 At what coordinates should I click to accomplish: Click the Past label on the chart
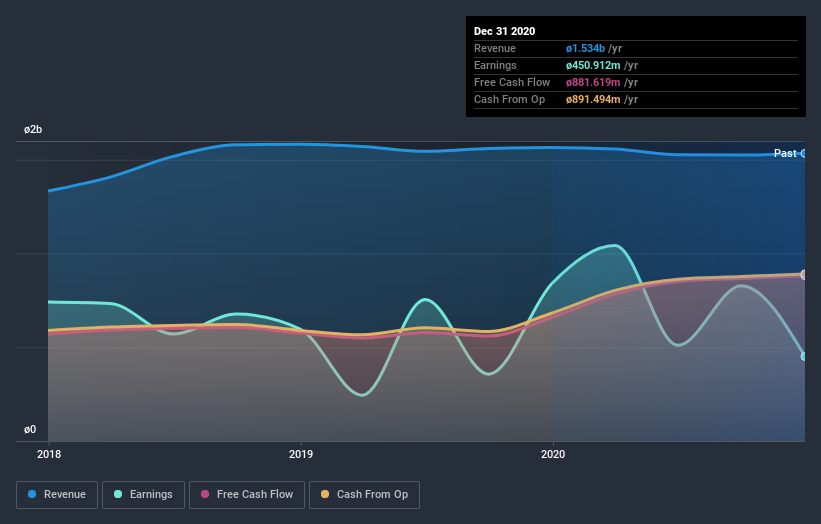coord(785,153)
